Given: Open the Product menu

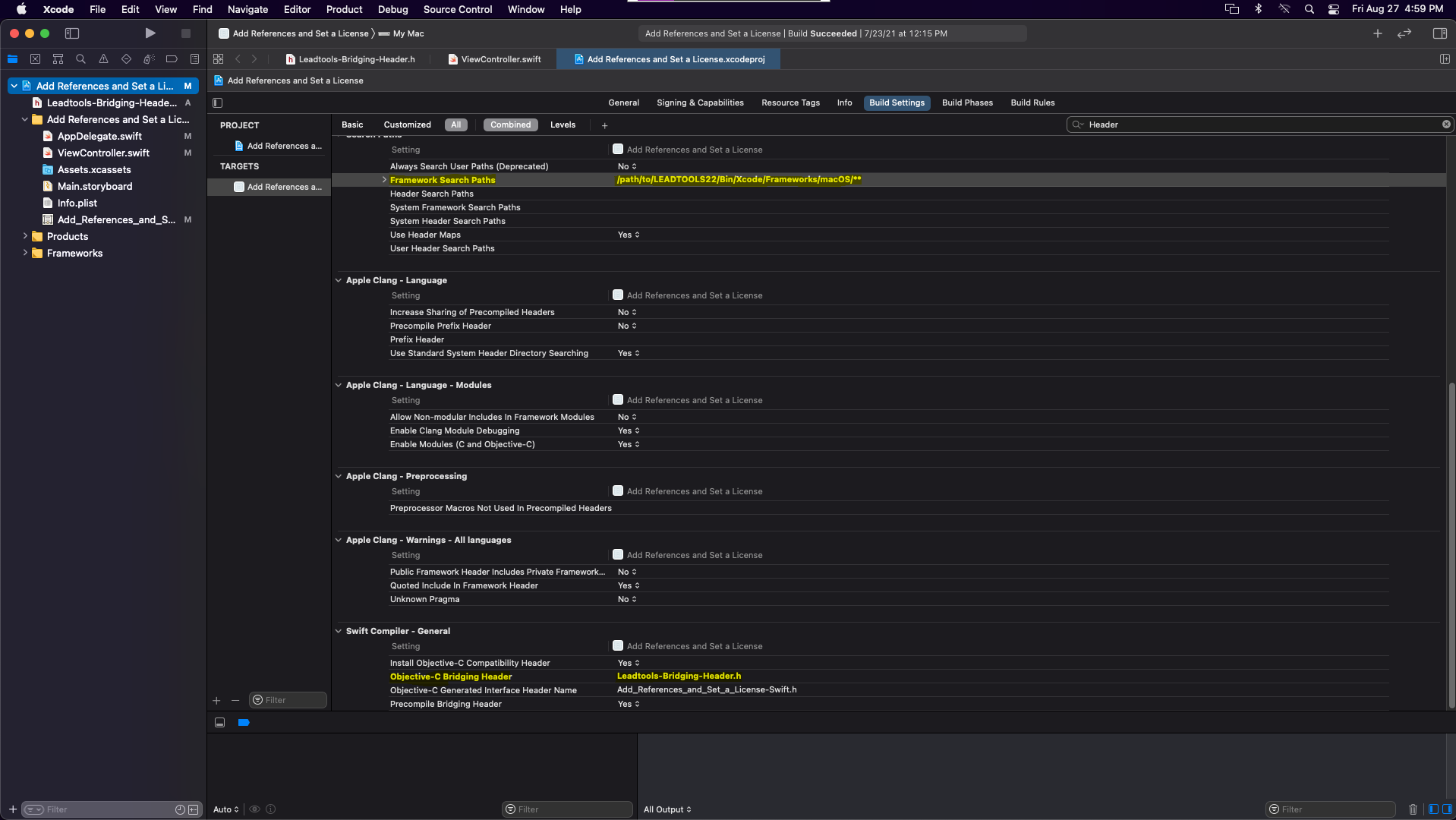Looking at the screenshot, I should pos(344,9).
